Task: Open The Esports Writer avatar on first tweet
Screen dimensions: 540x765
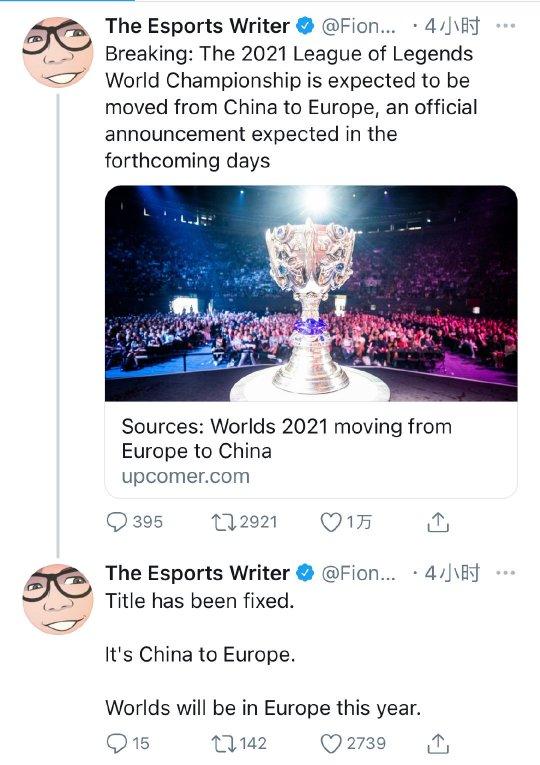Action: [x=58, y=52]
